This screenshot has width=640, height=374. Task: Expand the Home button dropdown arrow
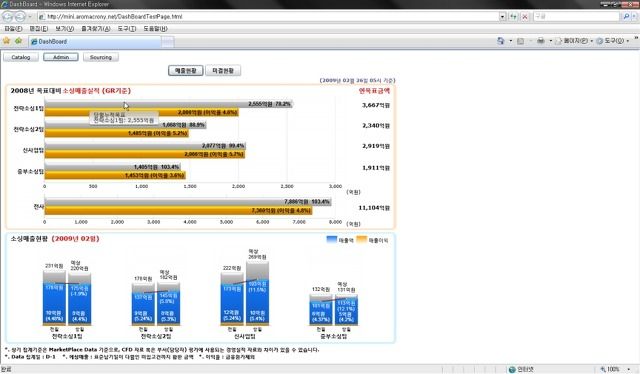click(x=511, y=41)
